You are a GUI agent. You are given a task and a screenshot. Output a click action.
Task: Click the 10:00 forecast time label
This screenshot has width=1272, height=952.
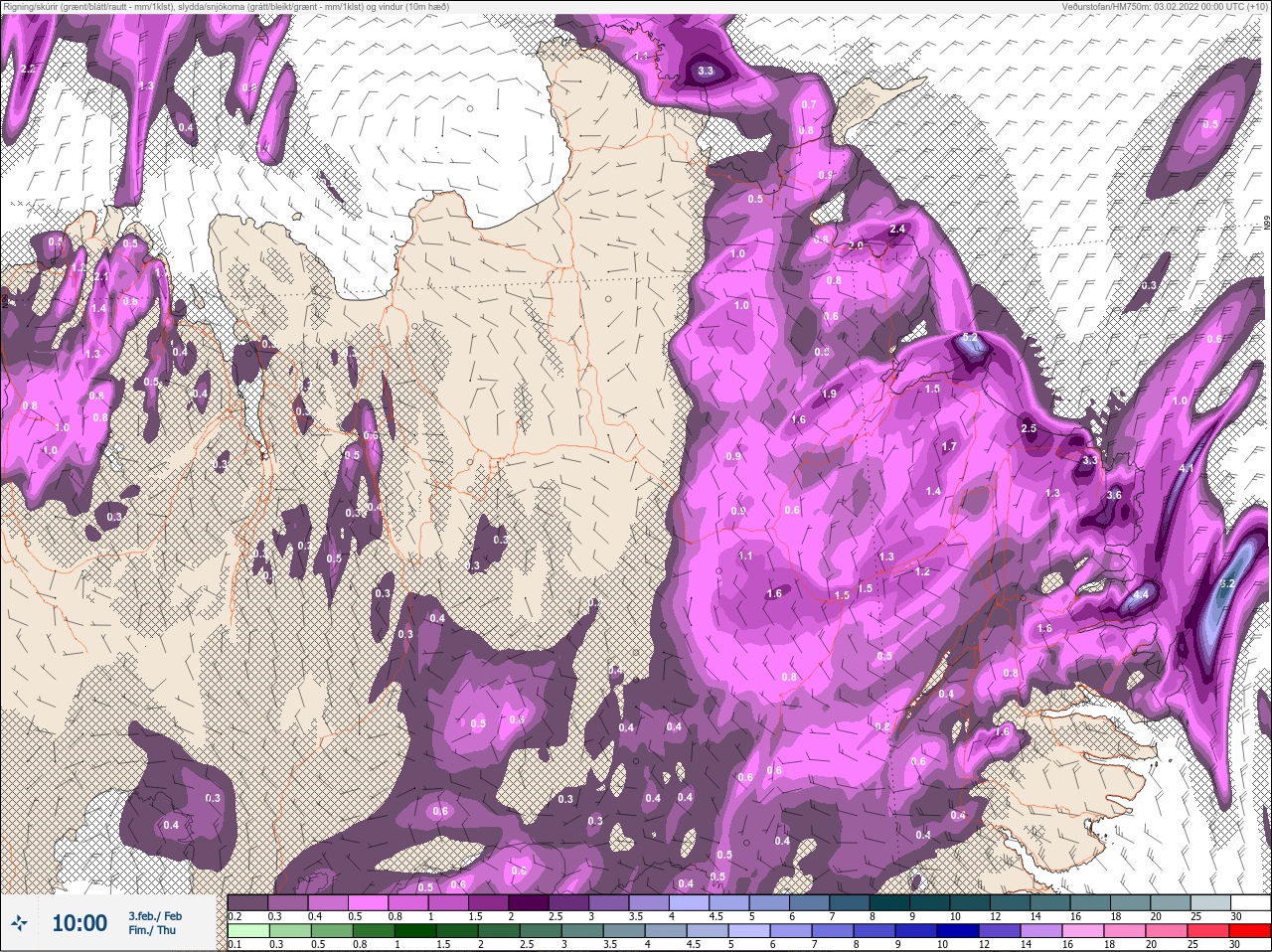(79, 923)
